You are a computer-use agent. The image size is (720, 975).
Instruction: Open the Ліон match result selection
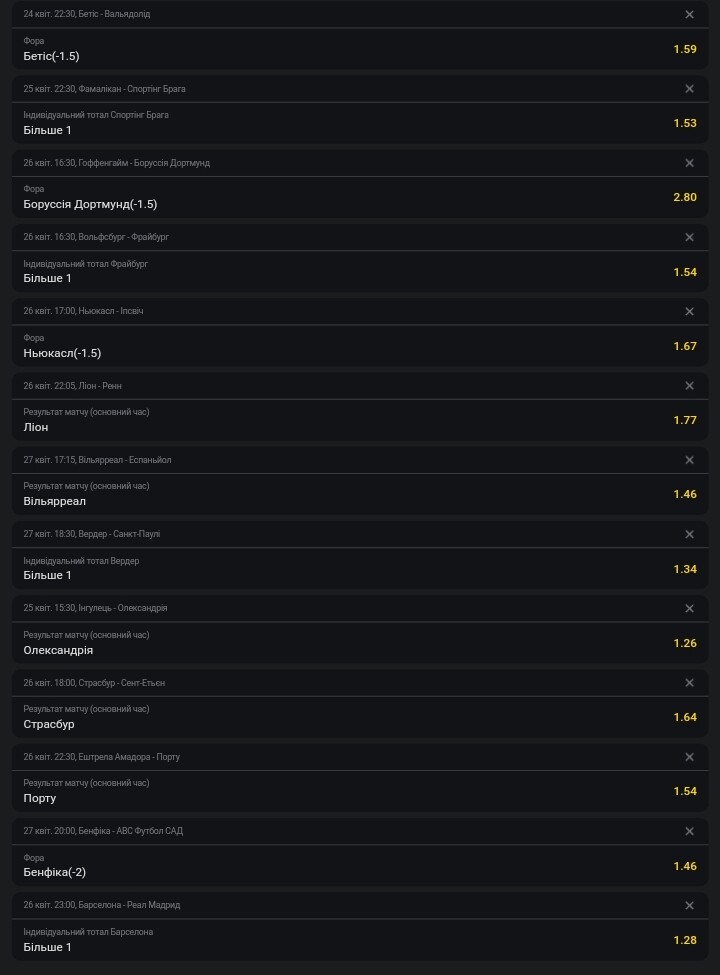360,420
